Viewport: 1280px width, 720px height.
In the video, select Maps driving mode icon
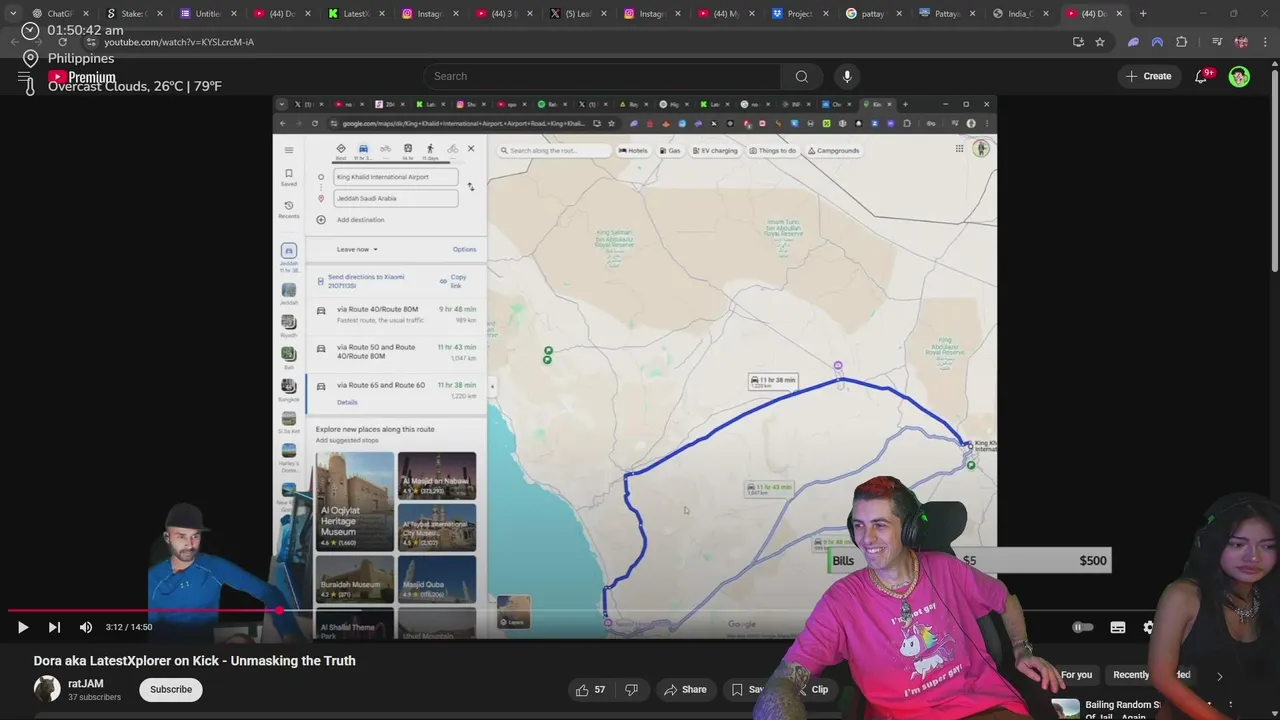coord(363,149)
